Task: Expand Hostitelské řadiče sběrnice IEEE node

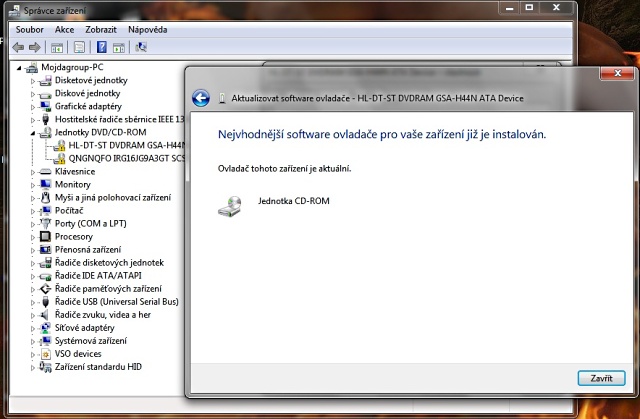Action: 33,120
